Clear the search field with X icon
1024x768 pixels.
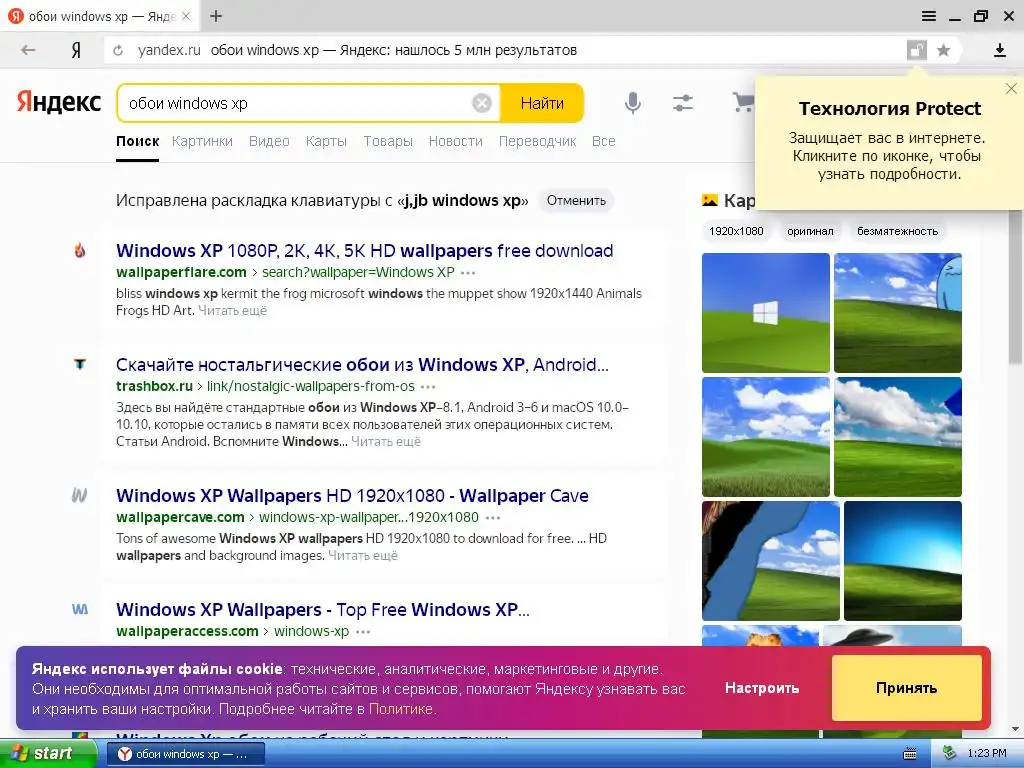pos(482,103)
